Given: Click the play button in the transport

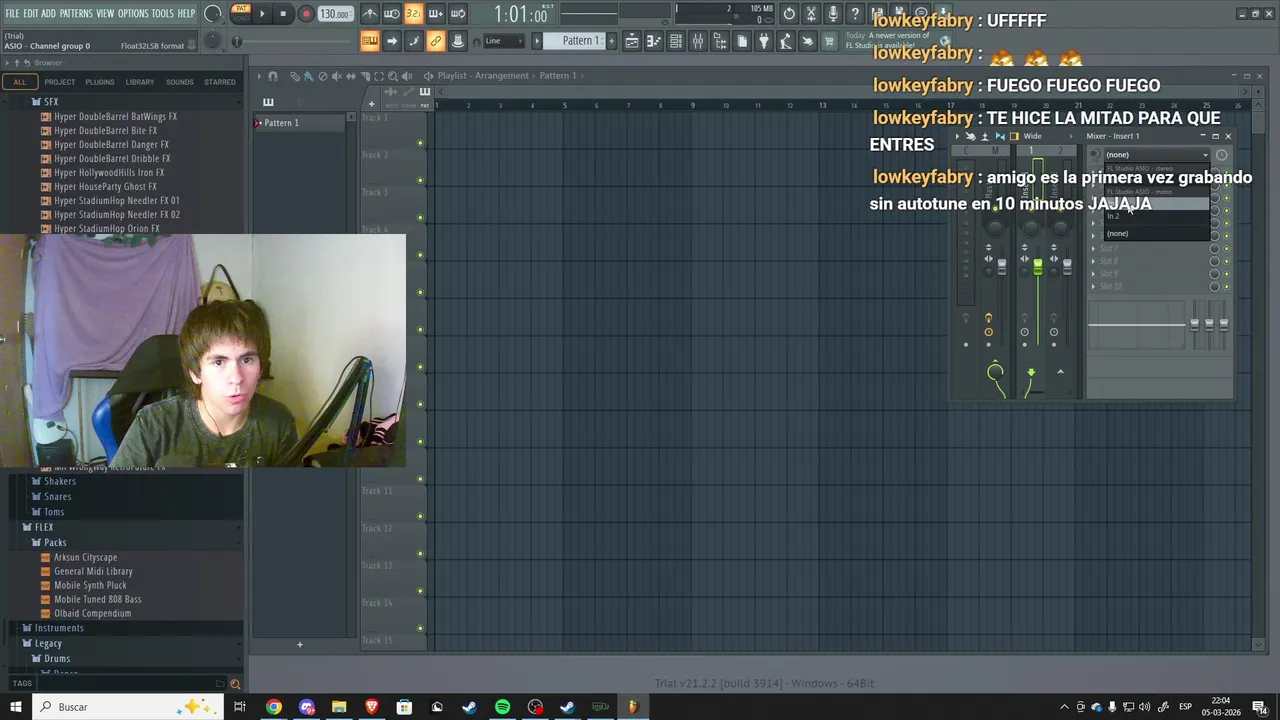Looking at the screenshot, I should tap(262, 14).
